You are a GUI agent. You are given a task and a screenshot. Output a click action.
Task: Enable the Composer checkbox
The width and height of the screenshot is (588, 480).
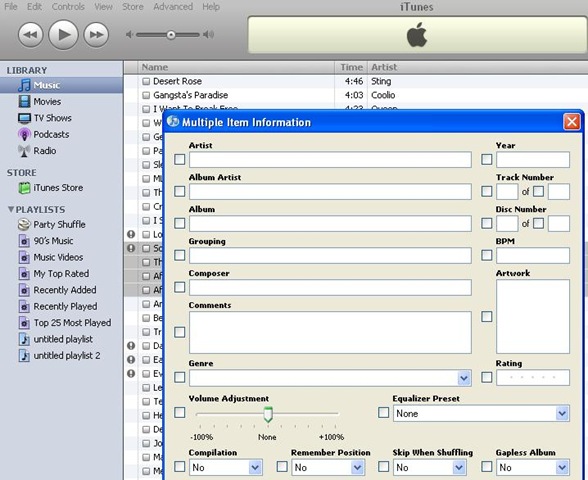tap(180, 287)
